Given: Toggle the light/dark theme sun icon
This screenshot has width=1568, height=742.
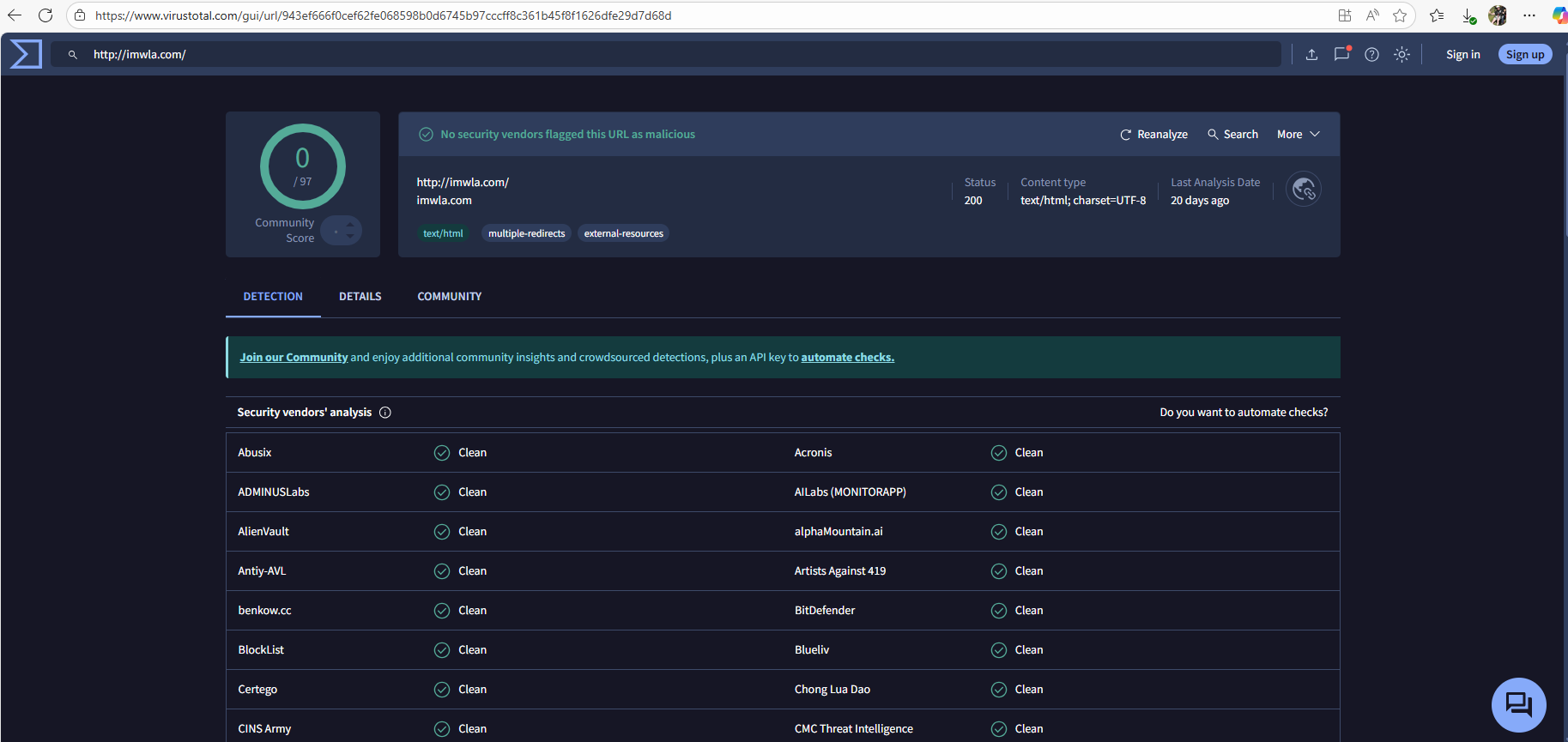Looking at the screenshot, I should (1402, 55).
